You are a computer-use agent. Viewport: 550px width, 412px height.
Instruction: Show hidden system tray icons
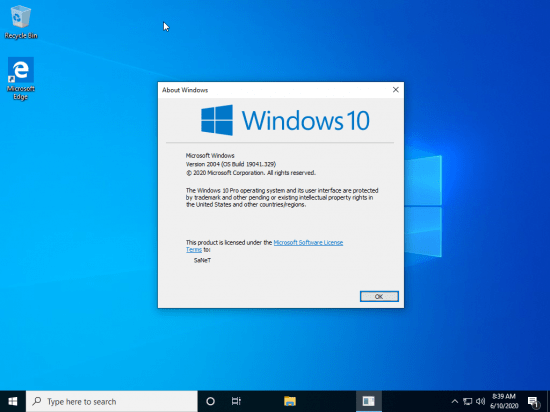(x=454, y=401)
